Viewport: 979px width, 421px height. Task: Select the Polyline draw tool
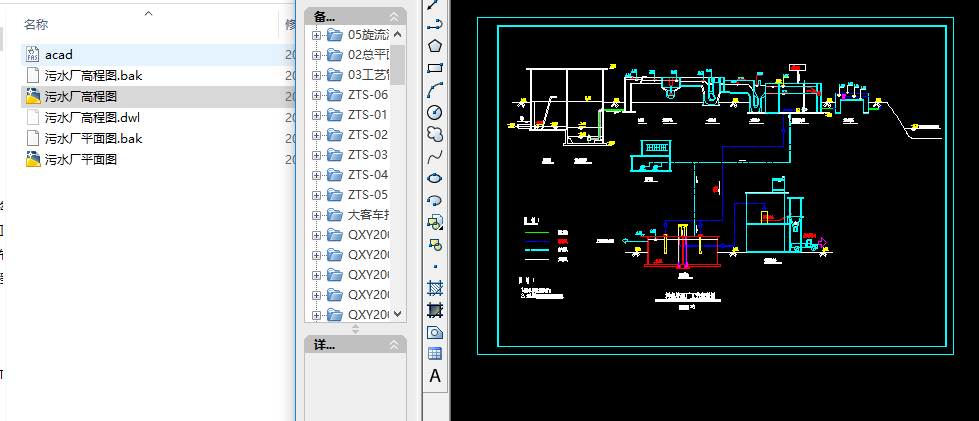click(435, 24)
